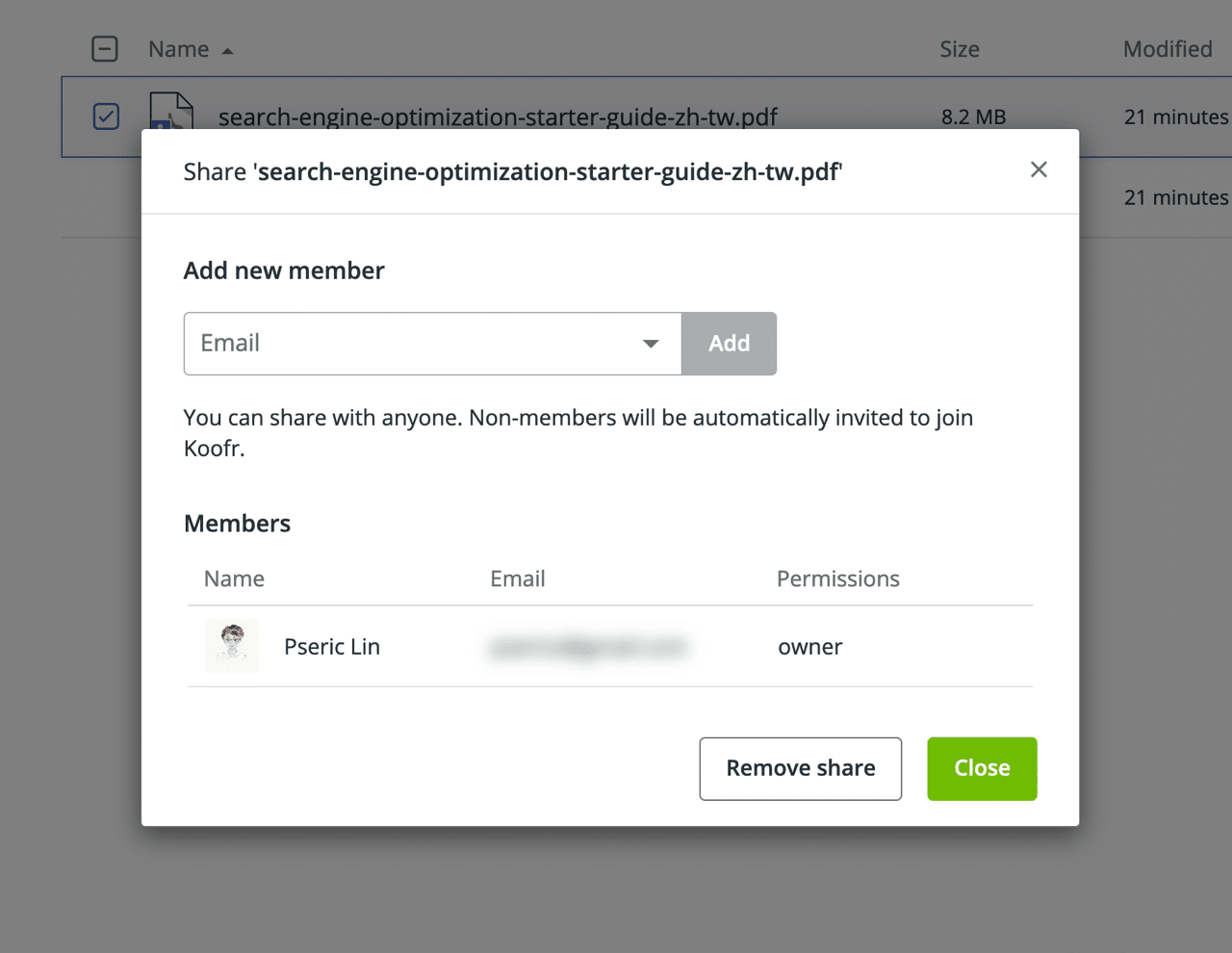
Task: Select the Pseric Lin member name
Action: 332,647
